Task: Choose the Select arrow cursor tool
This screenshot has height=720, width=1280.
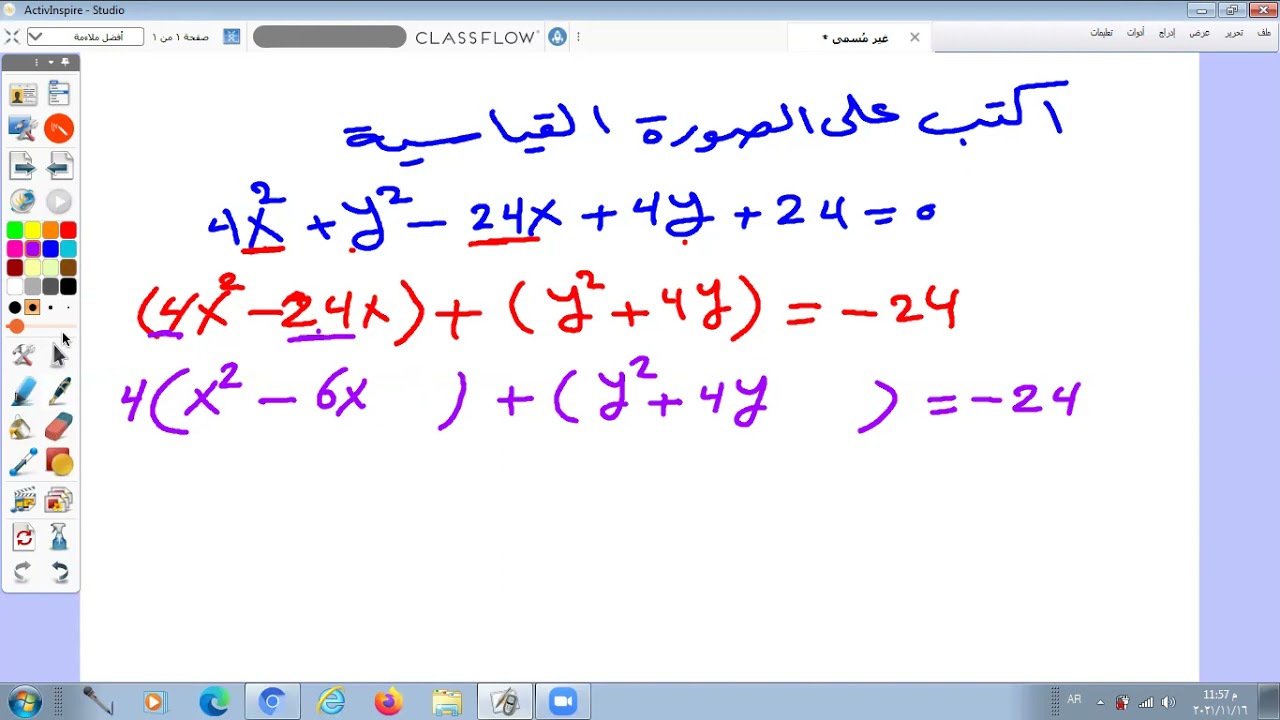Action: coord(59,354)
